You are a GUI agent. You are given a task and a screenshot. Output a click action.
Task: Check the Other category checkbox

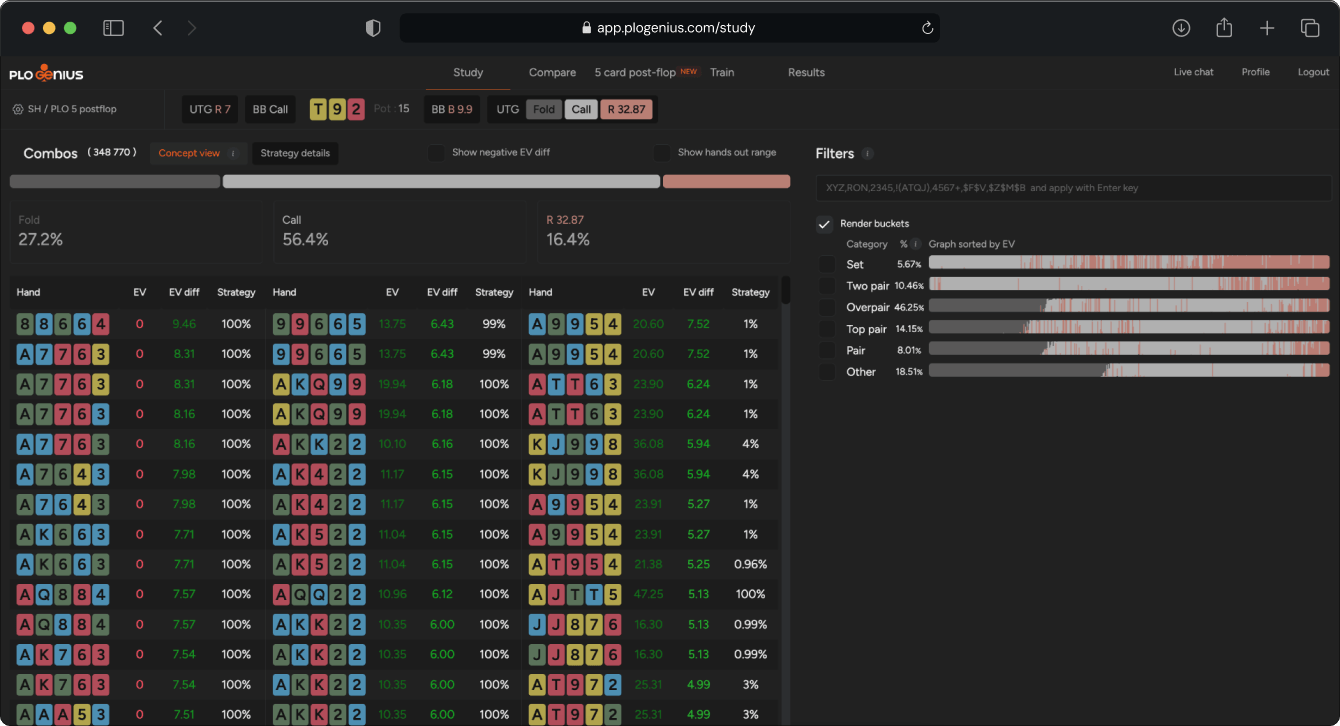(827, 371)
